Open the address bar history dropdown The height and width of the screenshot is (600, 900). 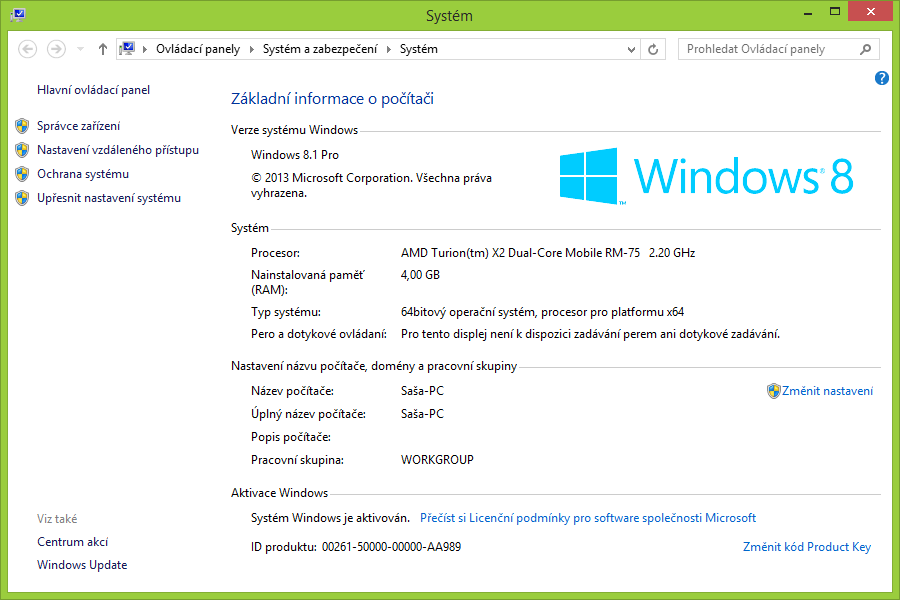[631, 49]
